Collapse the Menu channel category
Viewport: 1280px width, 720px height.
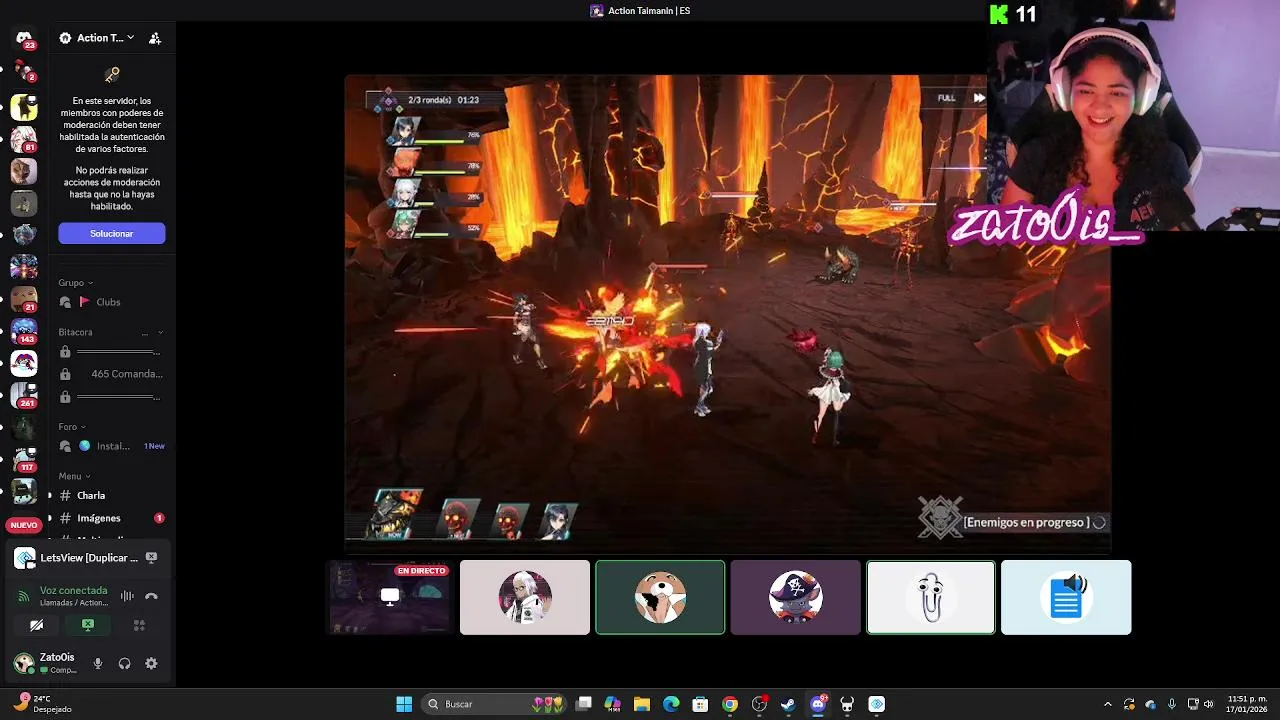[74, 476]
